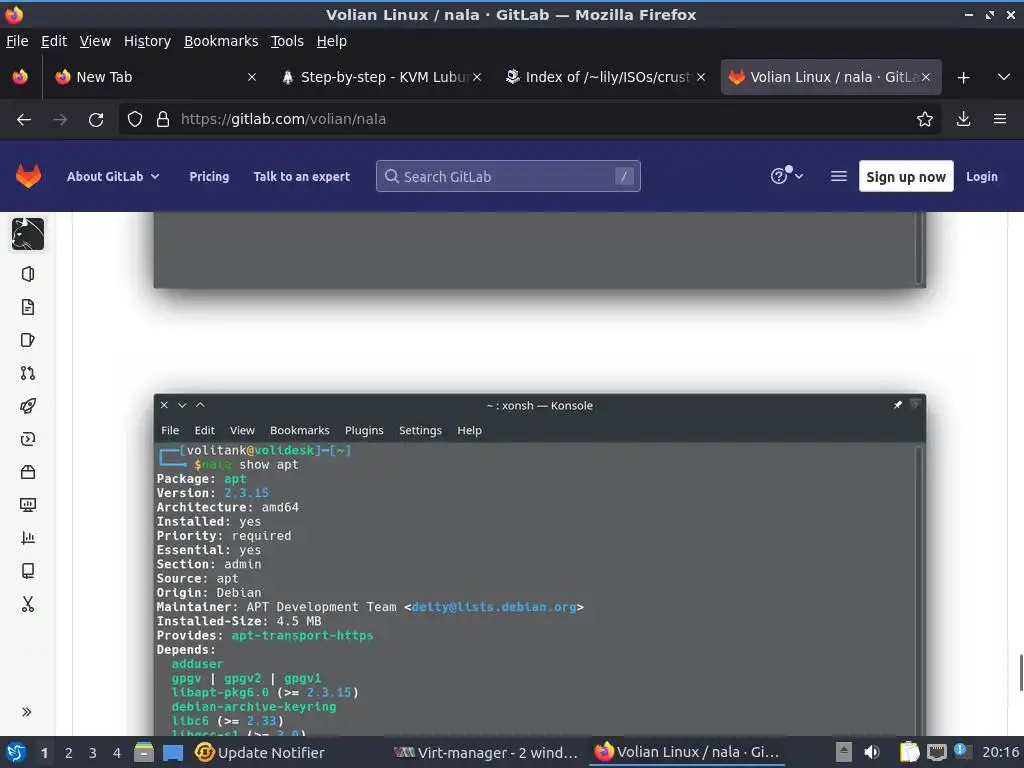Open Firefox View pinned tab icon
Viewport: 1024px width, 768px height.
tap(20, 77)
